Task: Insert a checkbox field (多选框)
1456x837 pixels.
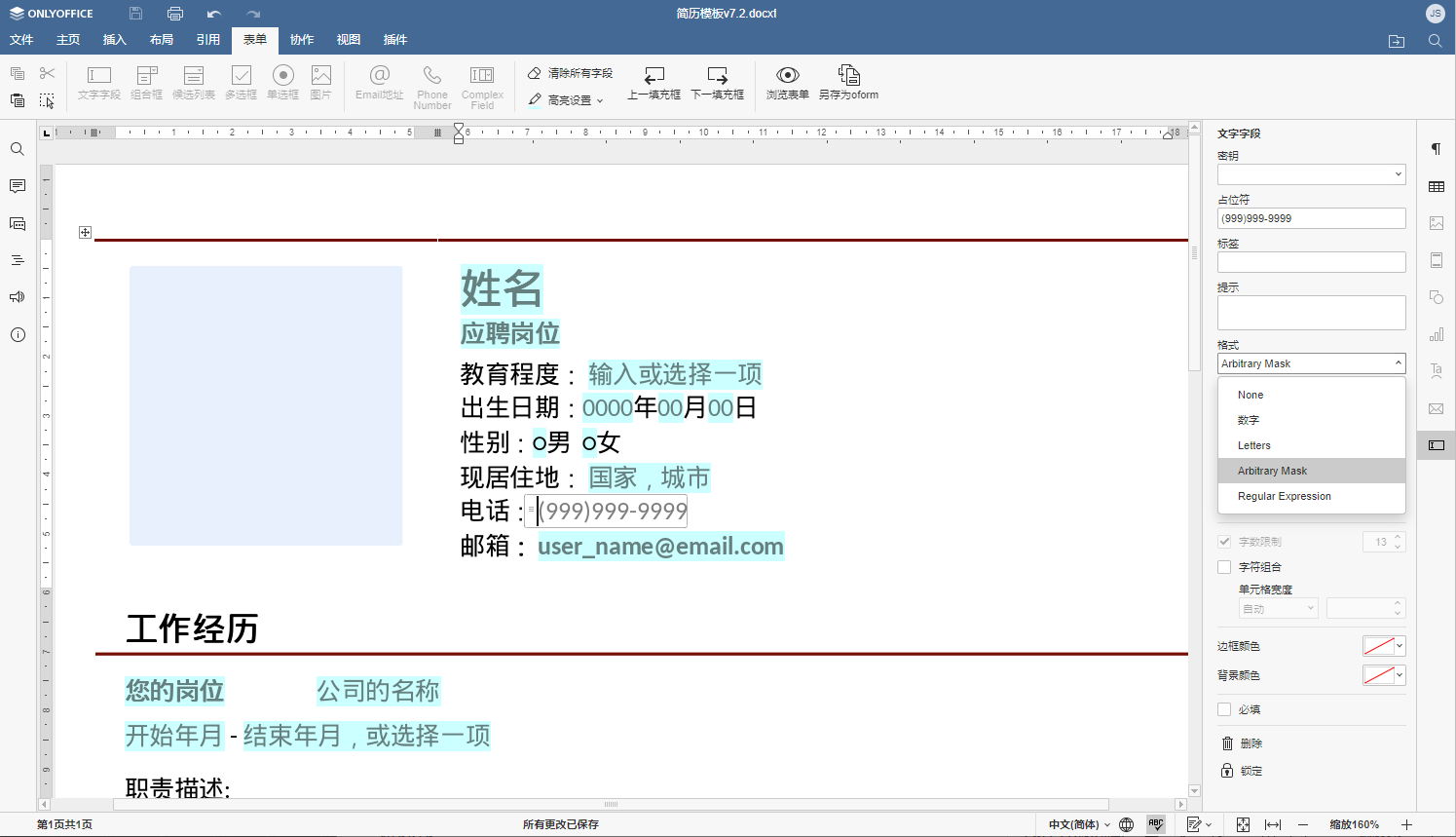Action: 241,83
